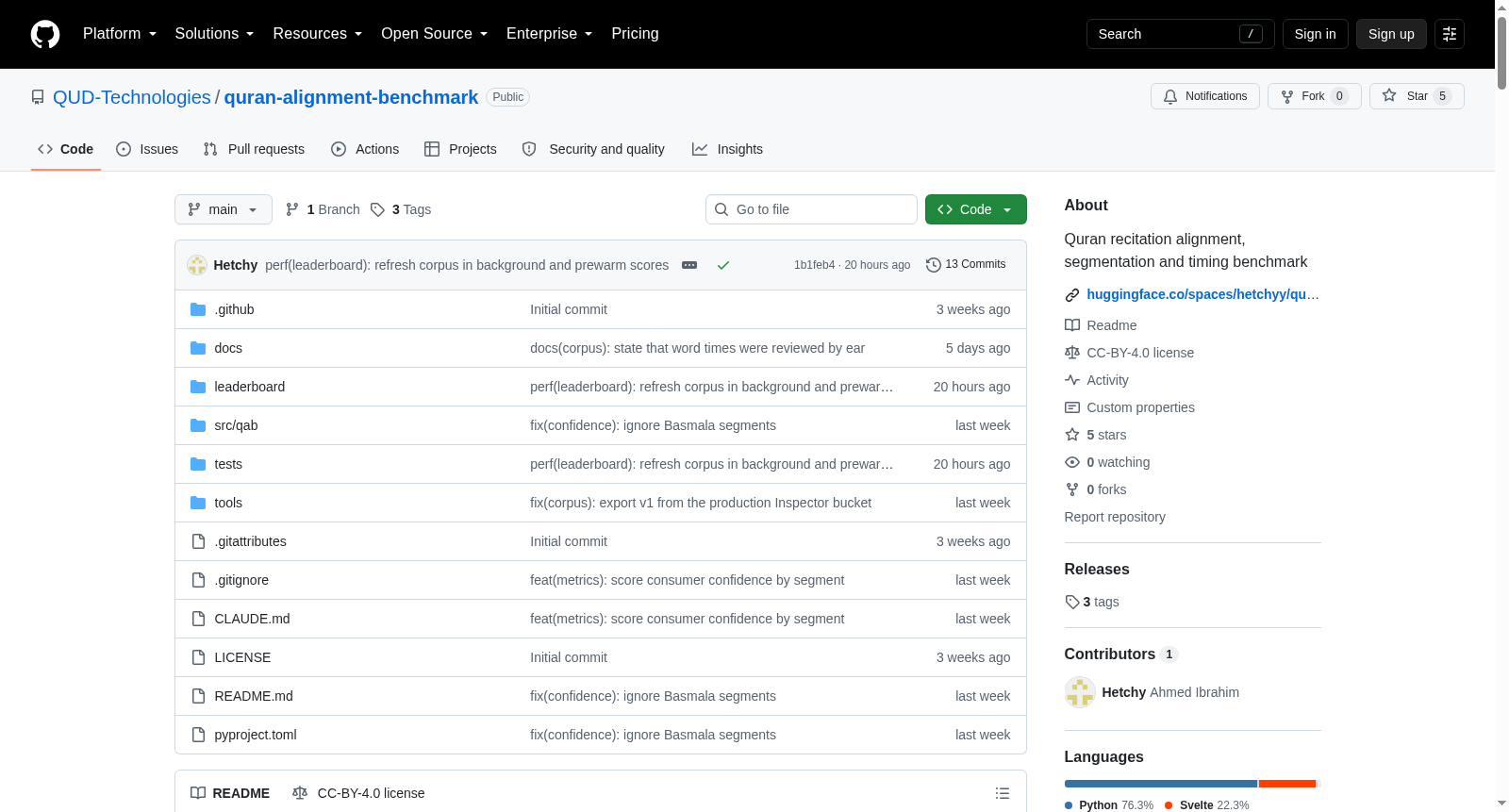Click the Svelte orange segment of languages bar

1287,784
